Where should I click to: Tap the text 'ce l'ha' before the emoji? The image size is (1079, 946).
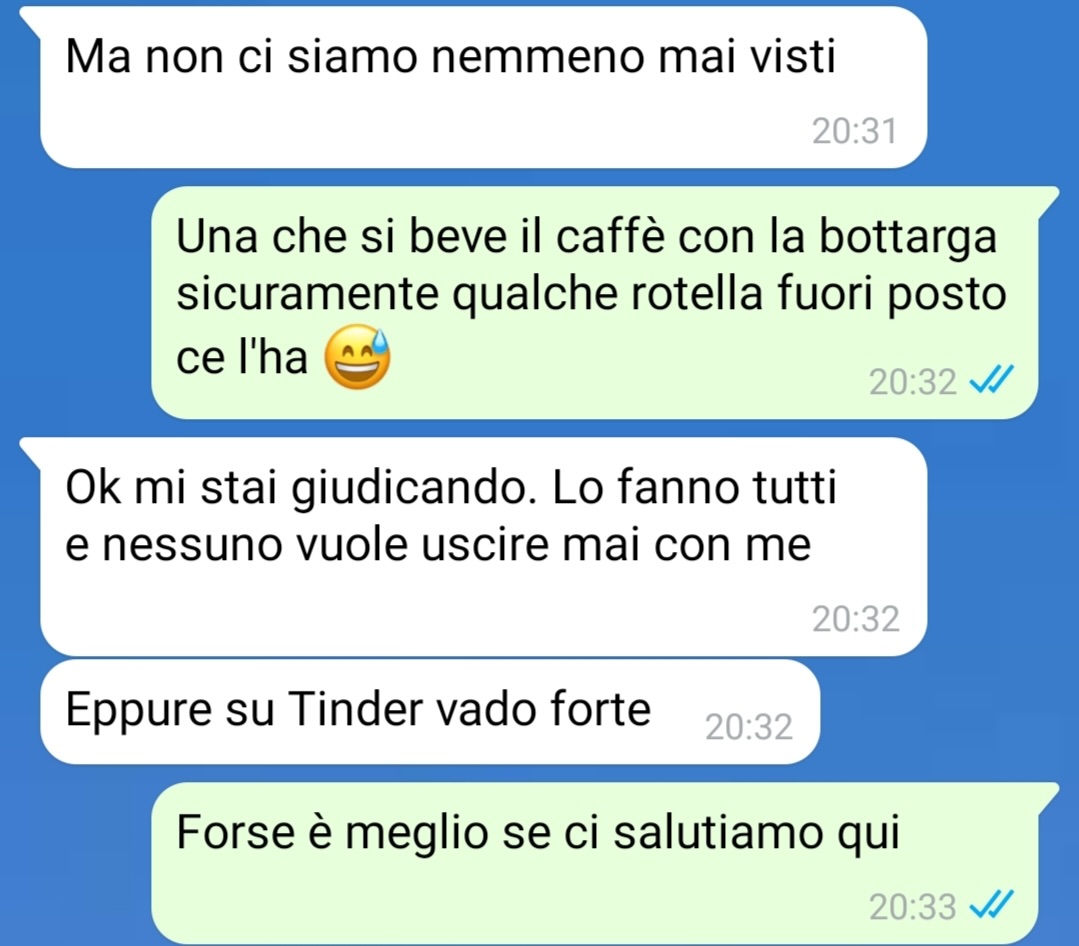(x=242, y=358)
